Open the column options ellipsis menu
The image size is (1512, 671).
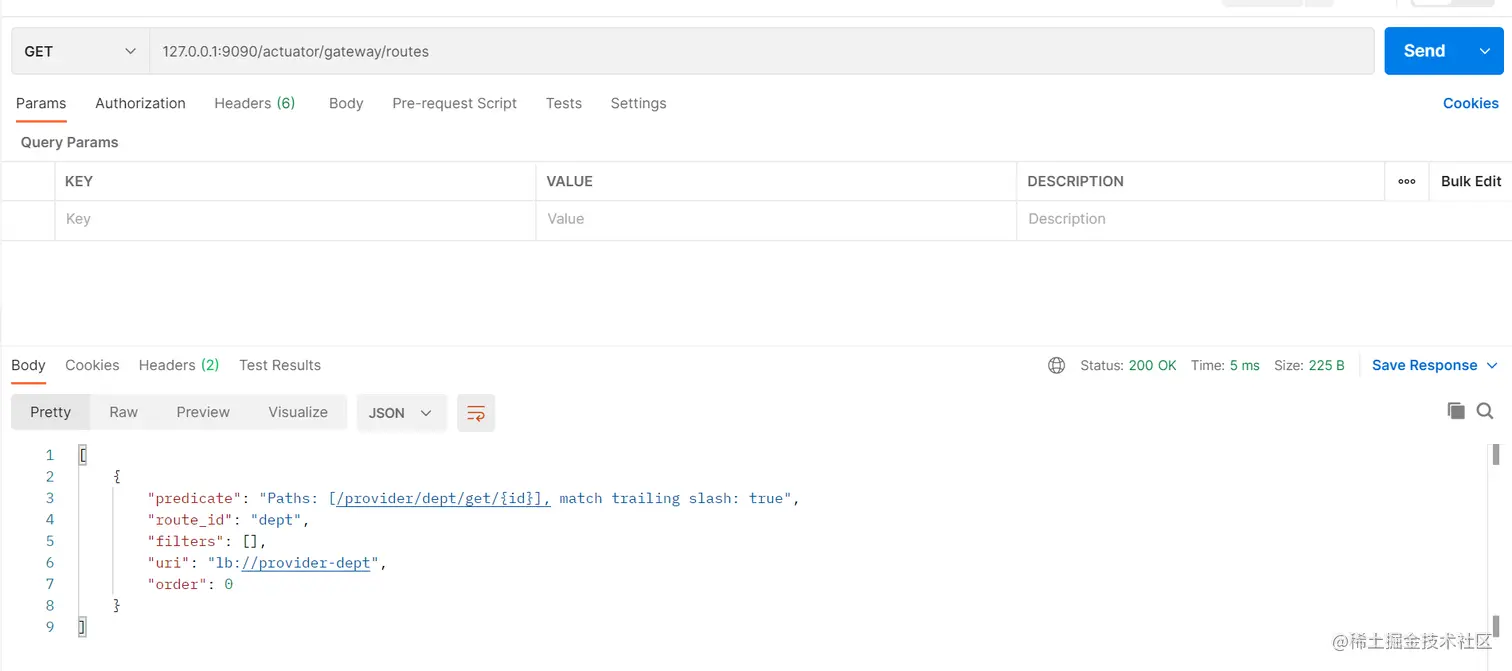1406,181
